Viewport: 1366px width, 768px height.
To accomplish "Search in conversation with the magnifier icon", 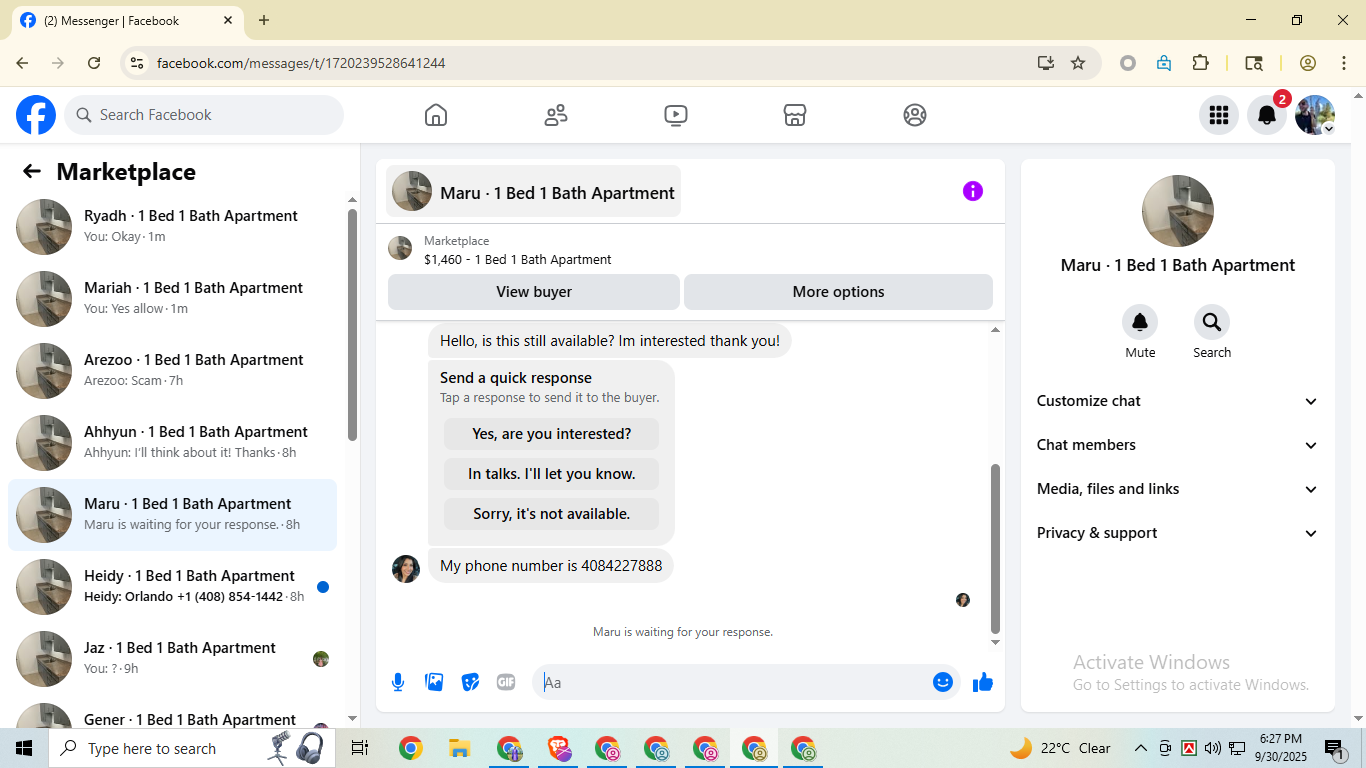I will (x=1212, y=322).
